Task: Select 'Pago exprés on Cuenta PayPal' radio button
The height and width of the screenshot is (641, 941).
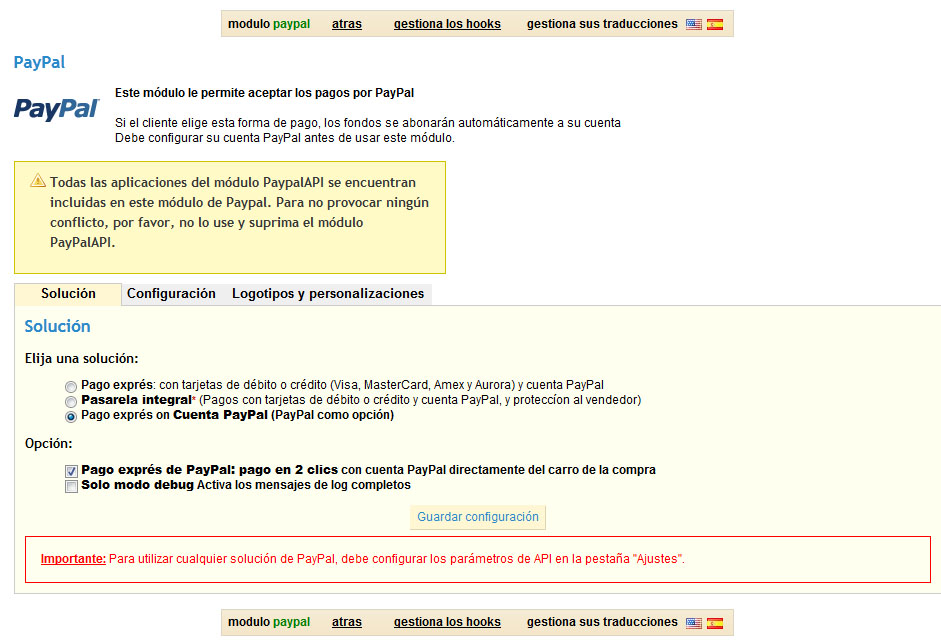Action: [71, 417]
